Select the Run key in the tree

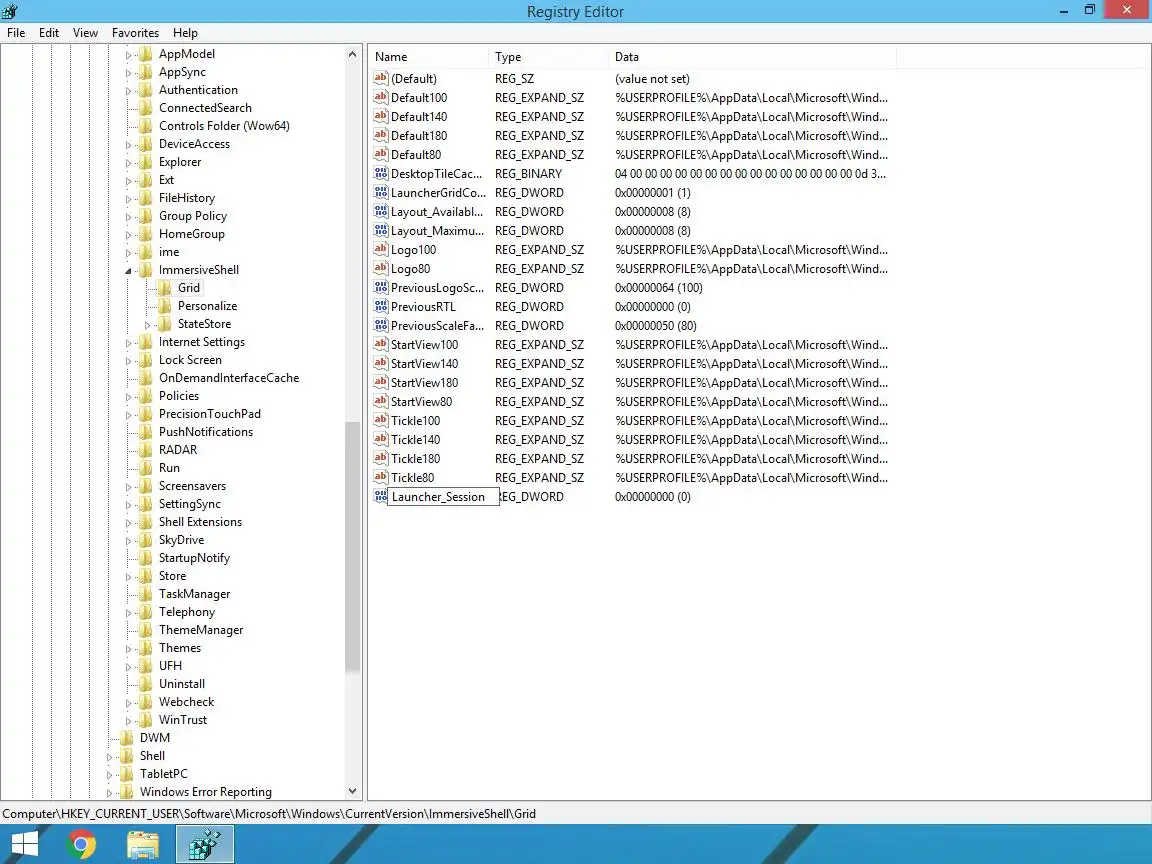tap(169, 468)
